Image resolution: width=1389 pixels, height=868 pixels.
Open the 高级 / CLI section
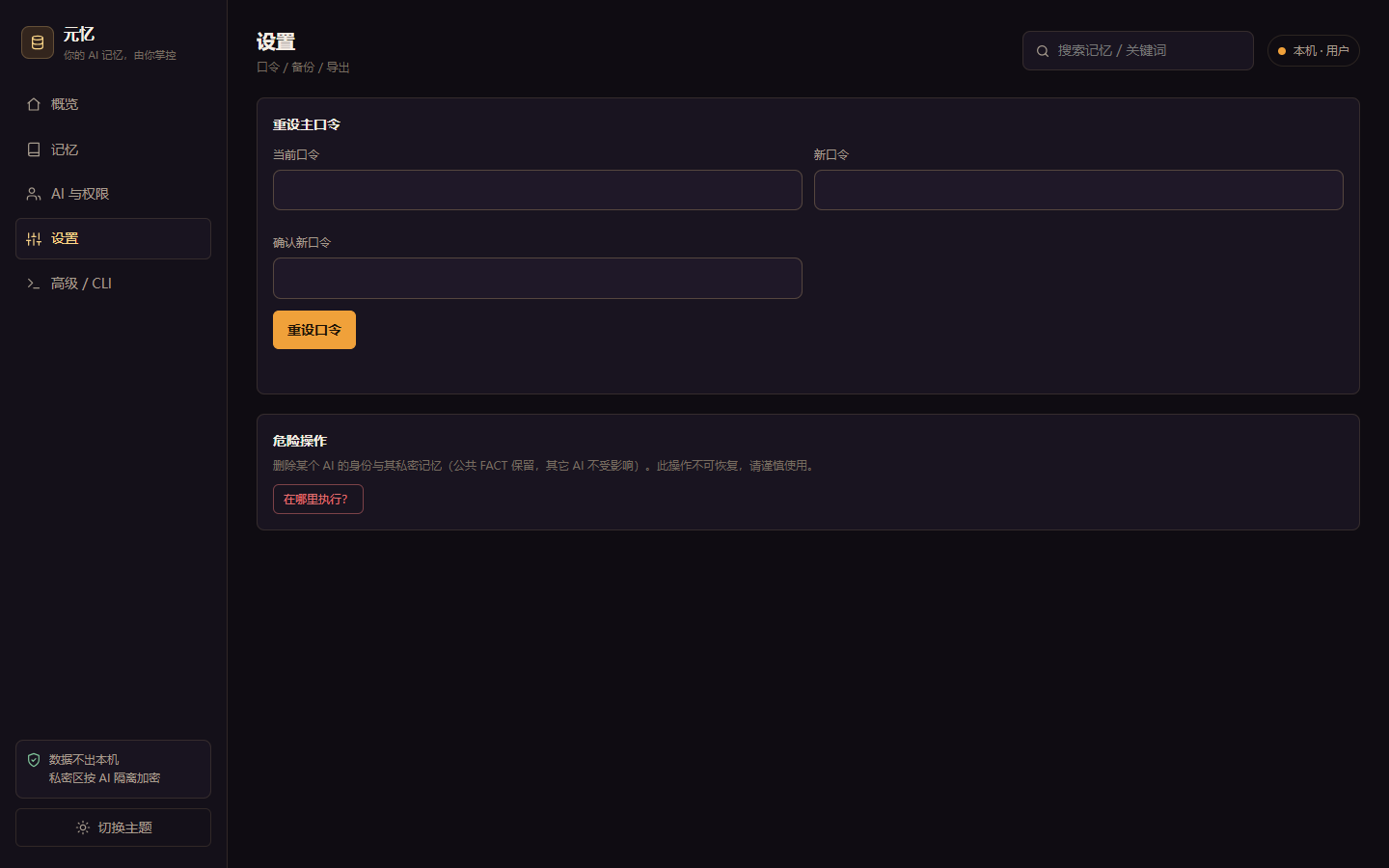tap(113, 284)
